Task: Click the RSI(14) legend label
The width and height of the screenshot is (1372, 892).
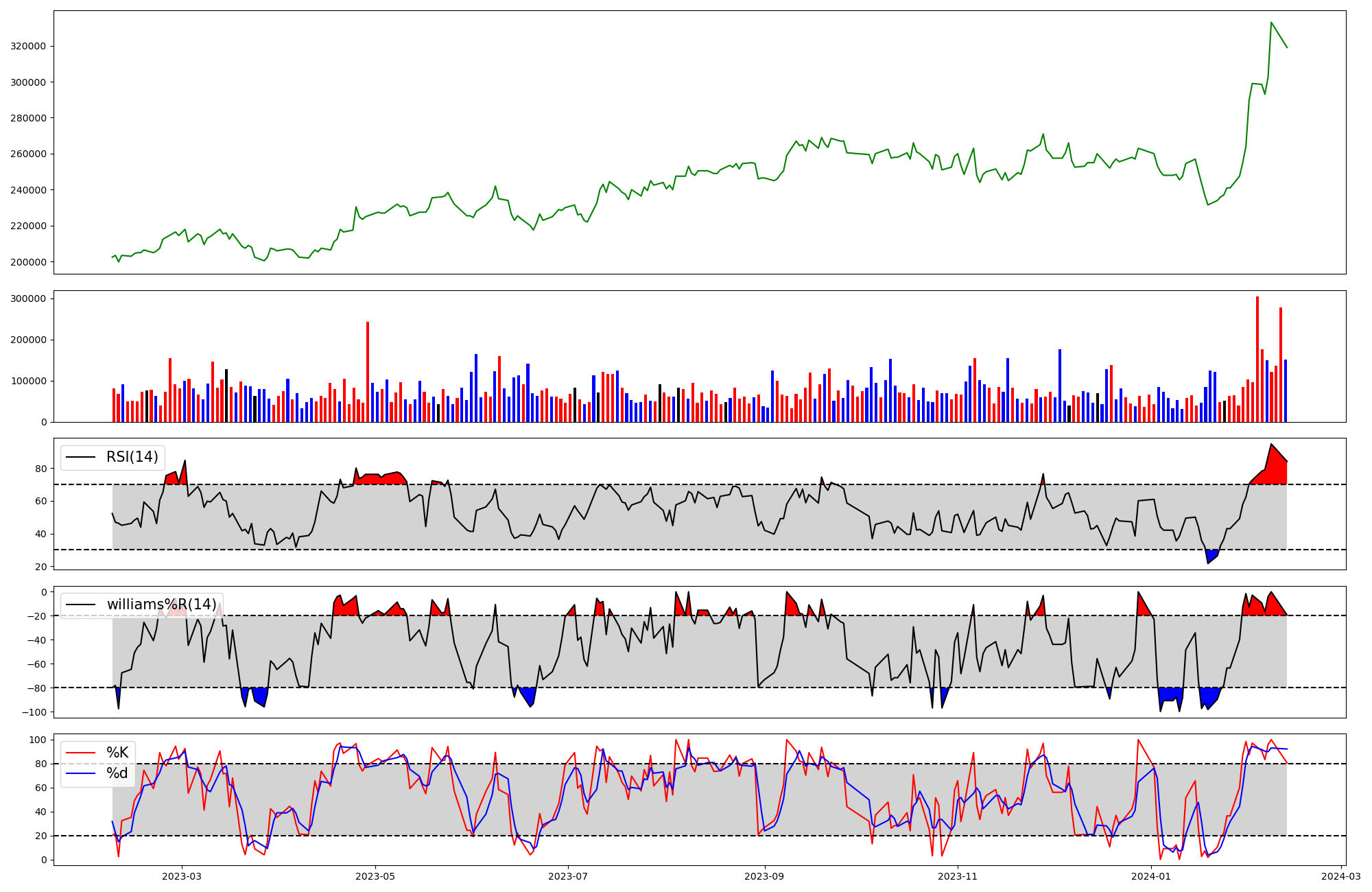Action: tap(132, 457)
